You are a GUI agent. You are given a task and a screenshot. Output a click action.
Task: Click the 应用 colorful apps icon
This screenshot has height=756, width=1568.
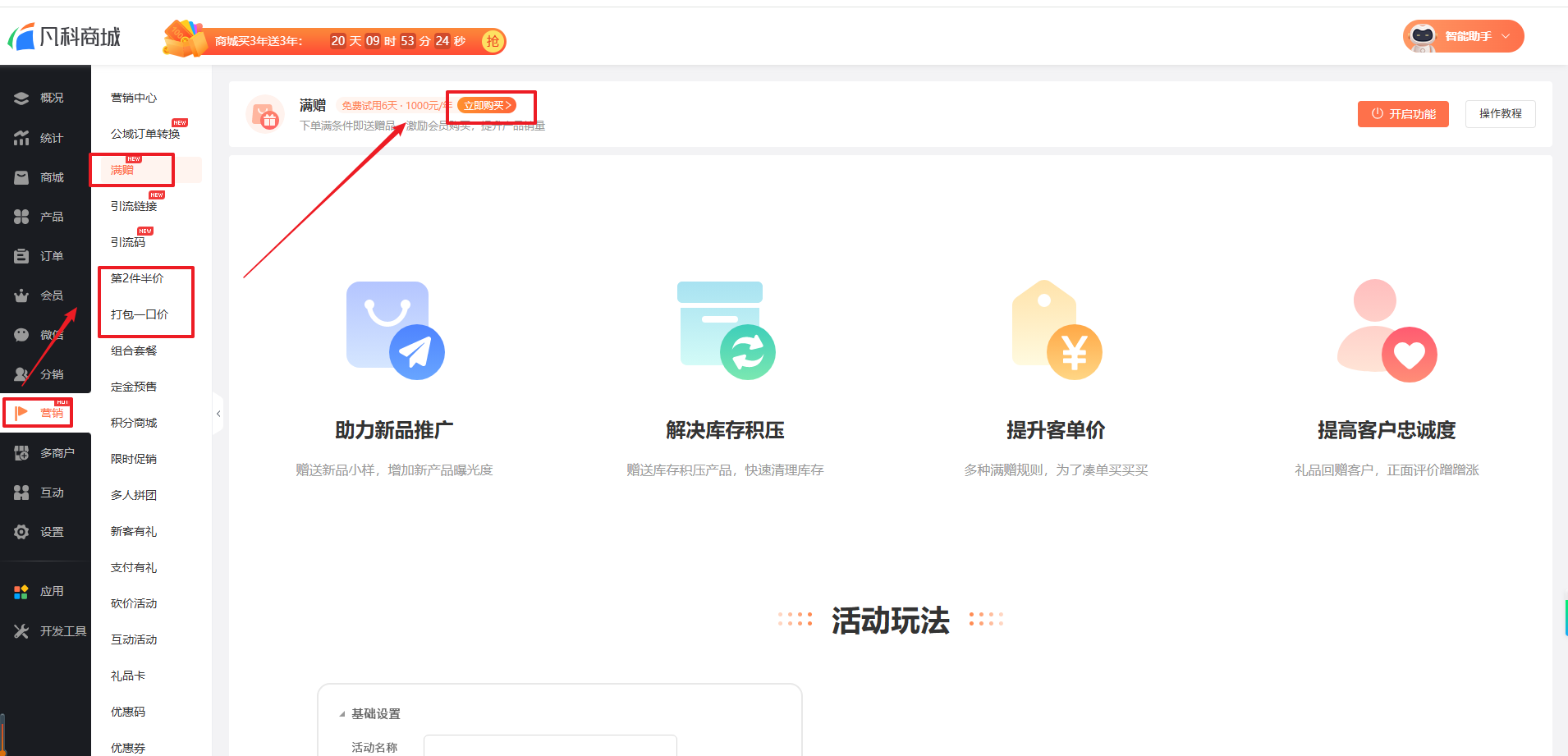(21, 592)
